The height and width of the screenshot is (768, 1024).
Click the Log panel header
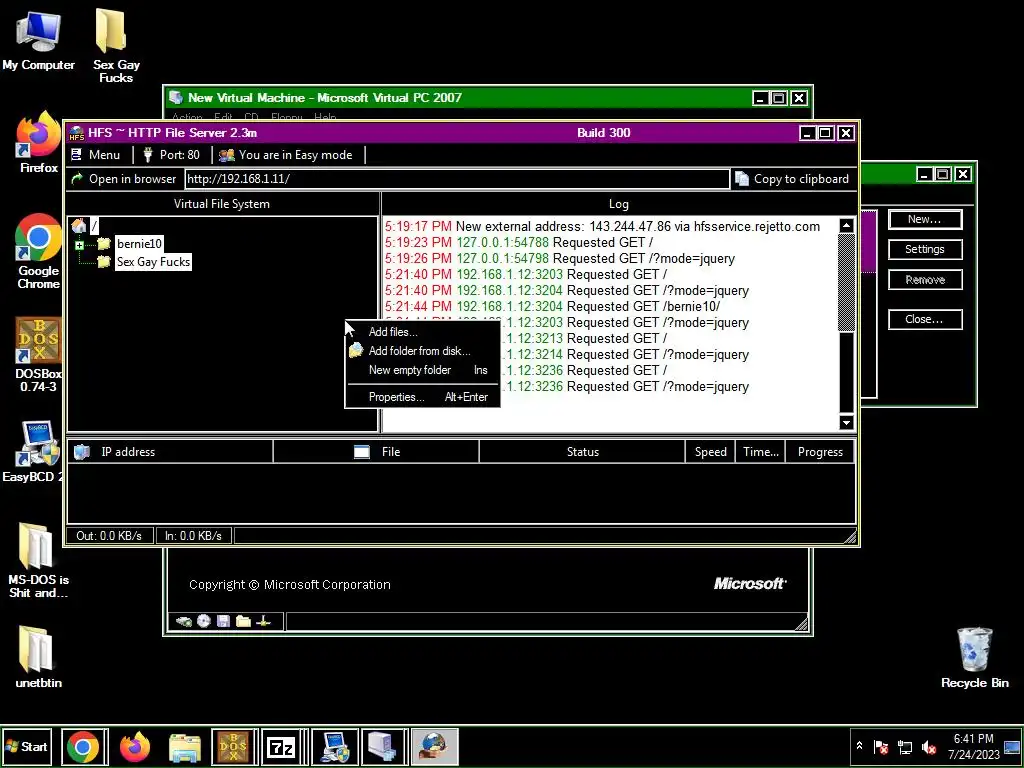click(618, 204)
